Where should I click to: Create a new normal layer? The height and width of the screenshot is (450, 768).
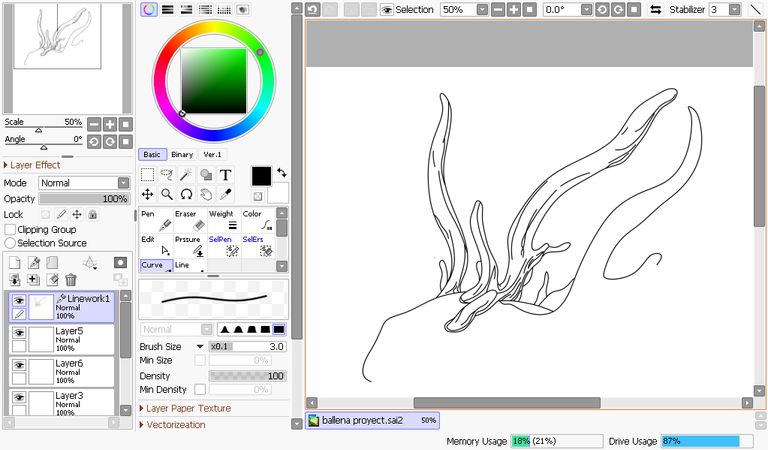15,263
